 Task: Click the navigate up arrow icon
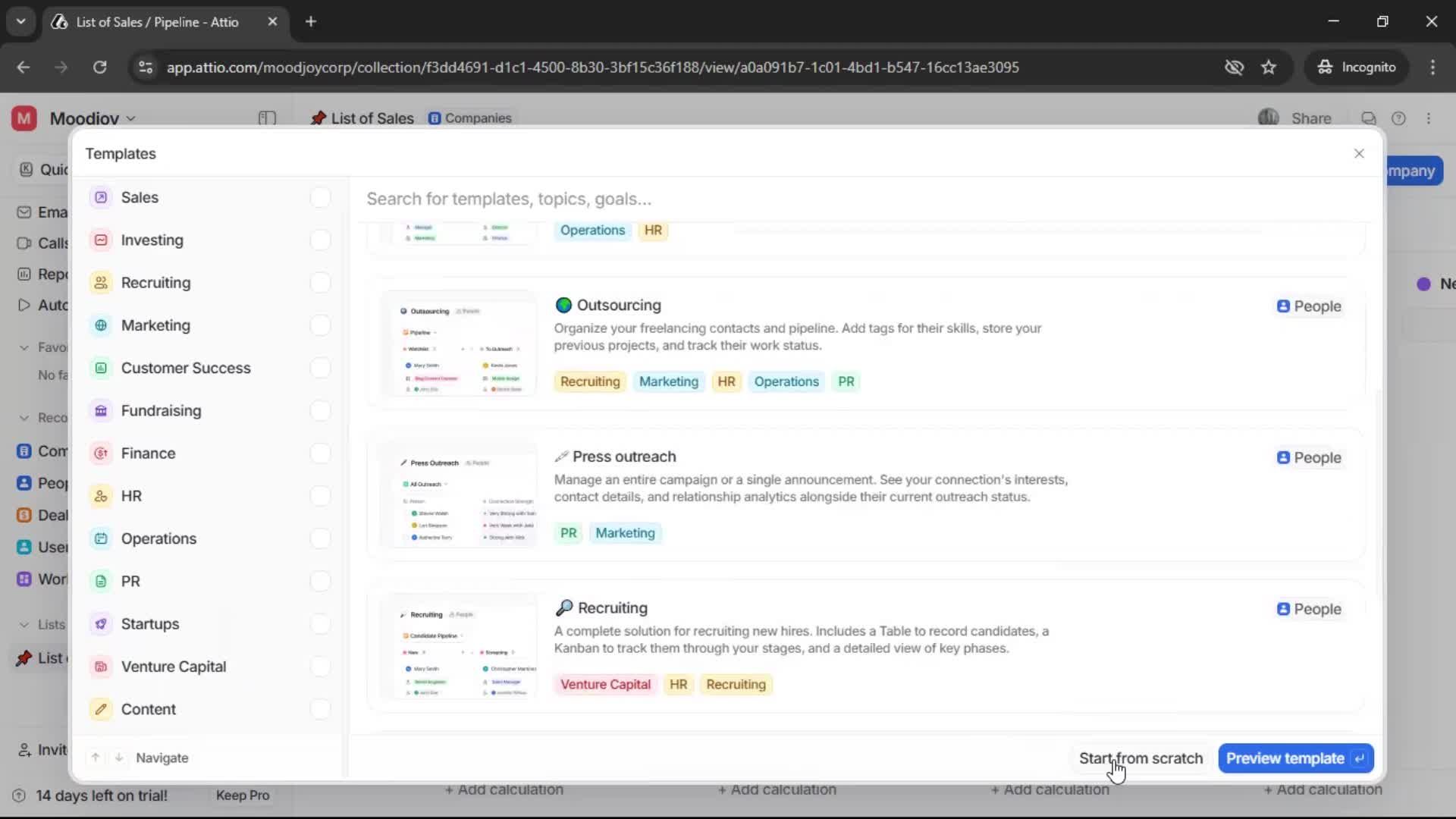[x=95, y=758]
